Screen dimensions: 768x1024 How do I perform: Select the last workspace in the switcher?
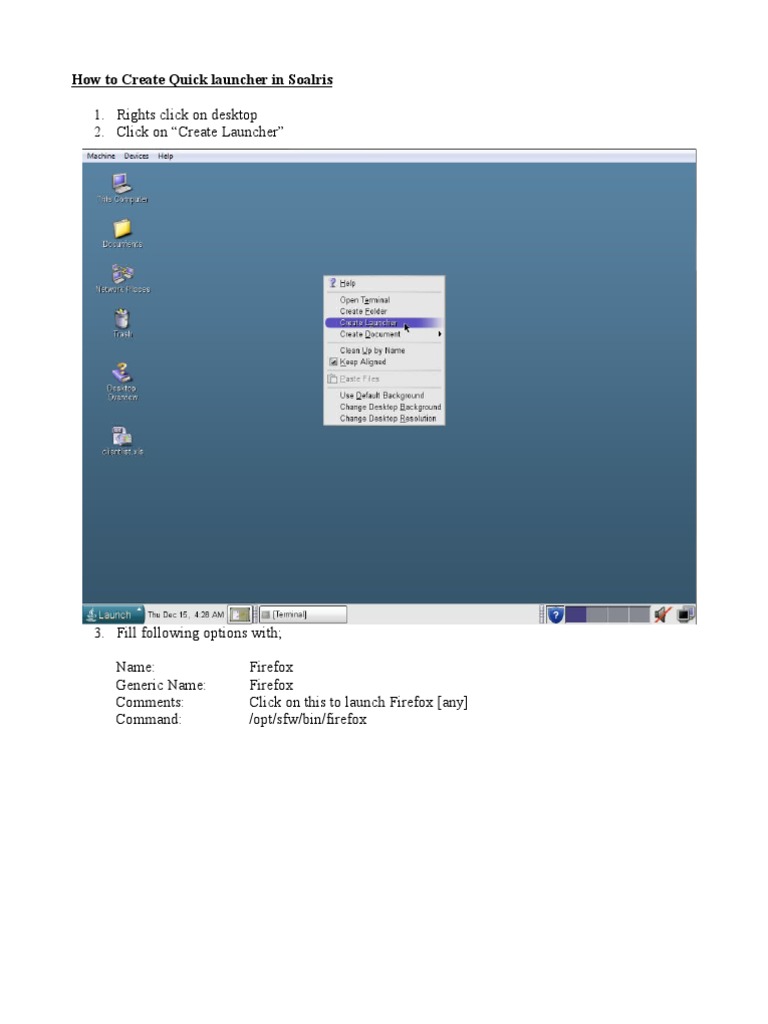tap(639, 615)
